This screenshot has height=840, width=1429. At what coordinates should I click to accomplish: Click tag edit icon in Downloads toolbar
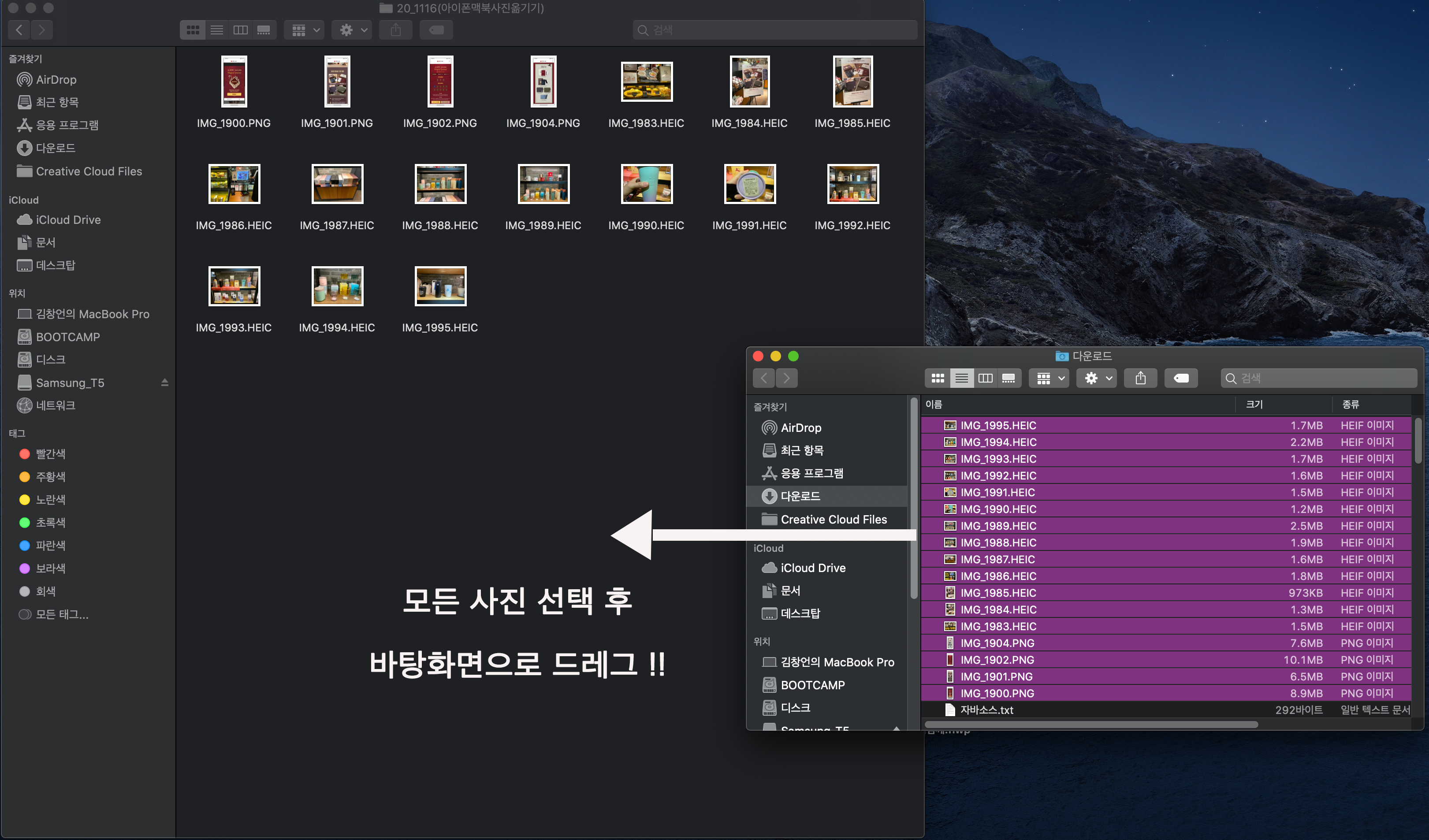(1181, 378)
